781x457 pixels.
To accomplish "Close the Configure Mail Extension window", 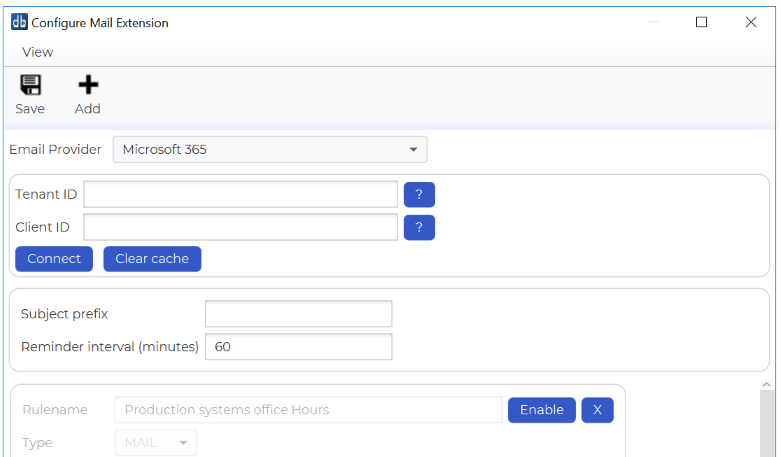I will [x=751, y=22].
